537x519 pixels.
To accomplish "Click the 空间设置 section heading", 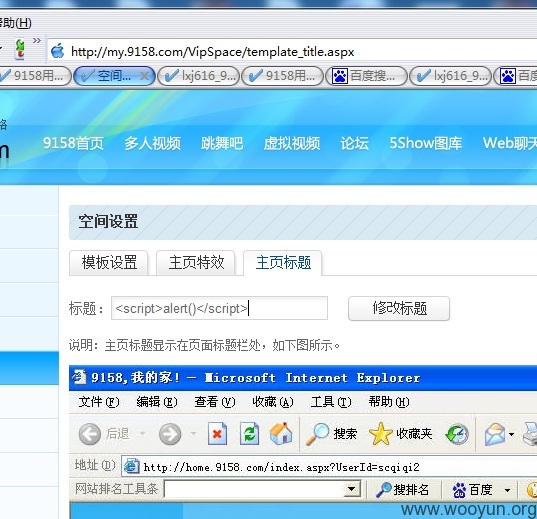I will pyautogui.click(x=108, y=221).
